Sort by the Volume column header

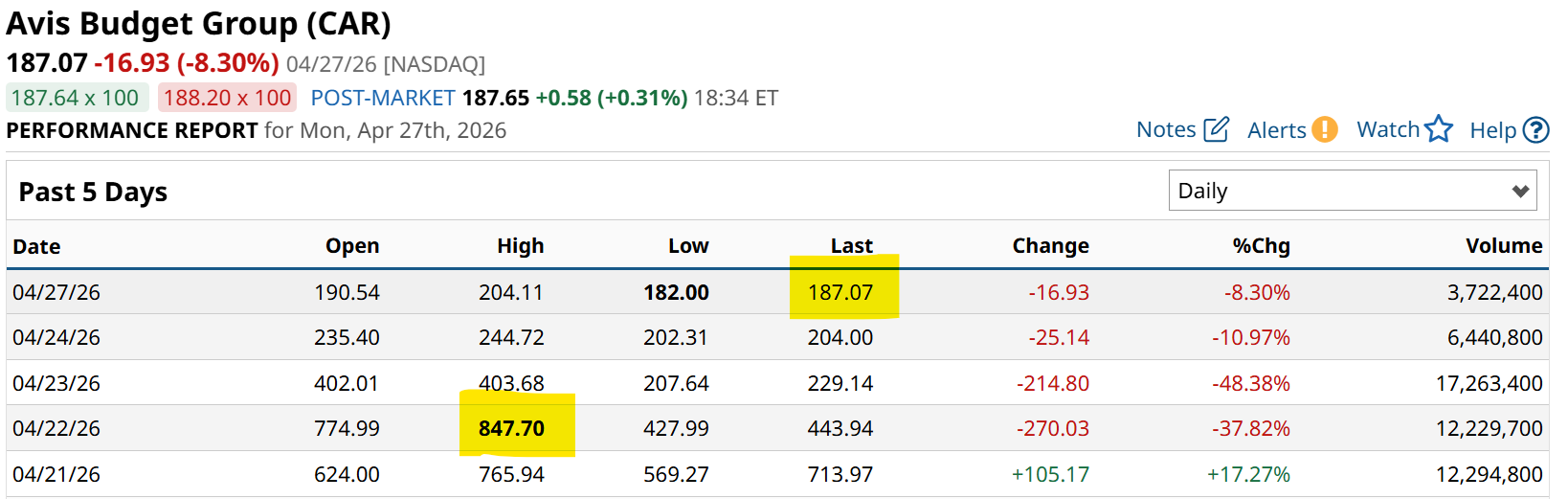(1504, 246)
